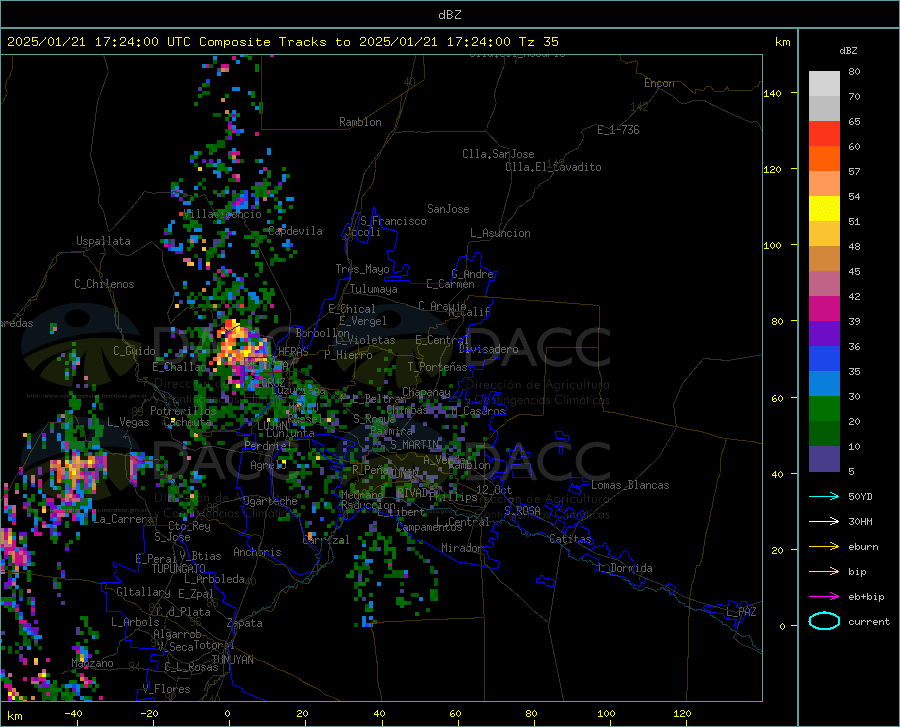This screenshot has width=900, height=727.
Task: Click the 'V_Flores' map label
Action: coord(166,689)
